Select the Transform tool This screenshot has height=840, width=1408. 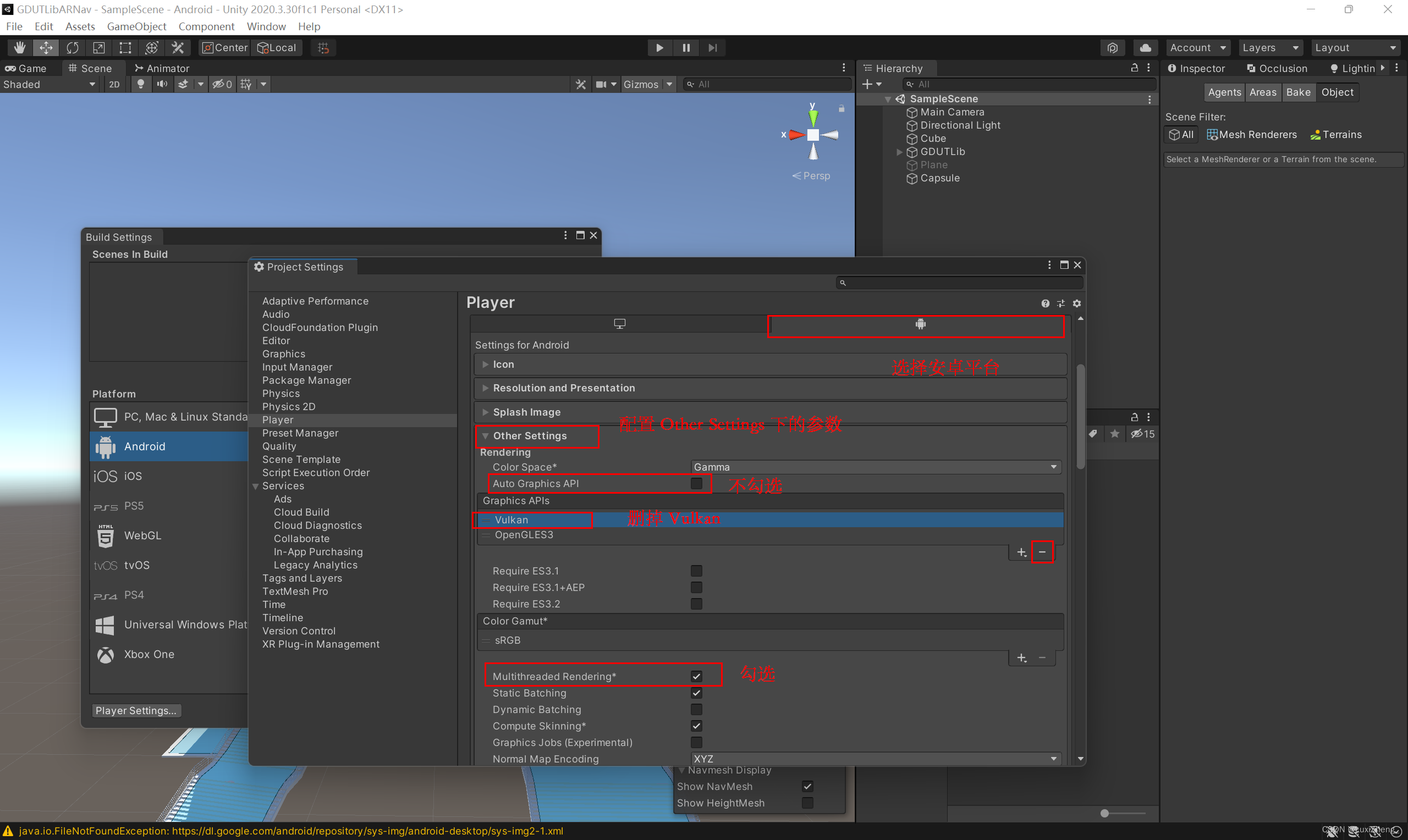pyautogui.click(x=151, y=47)
